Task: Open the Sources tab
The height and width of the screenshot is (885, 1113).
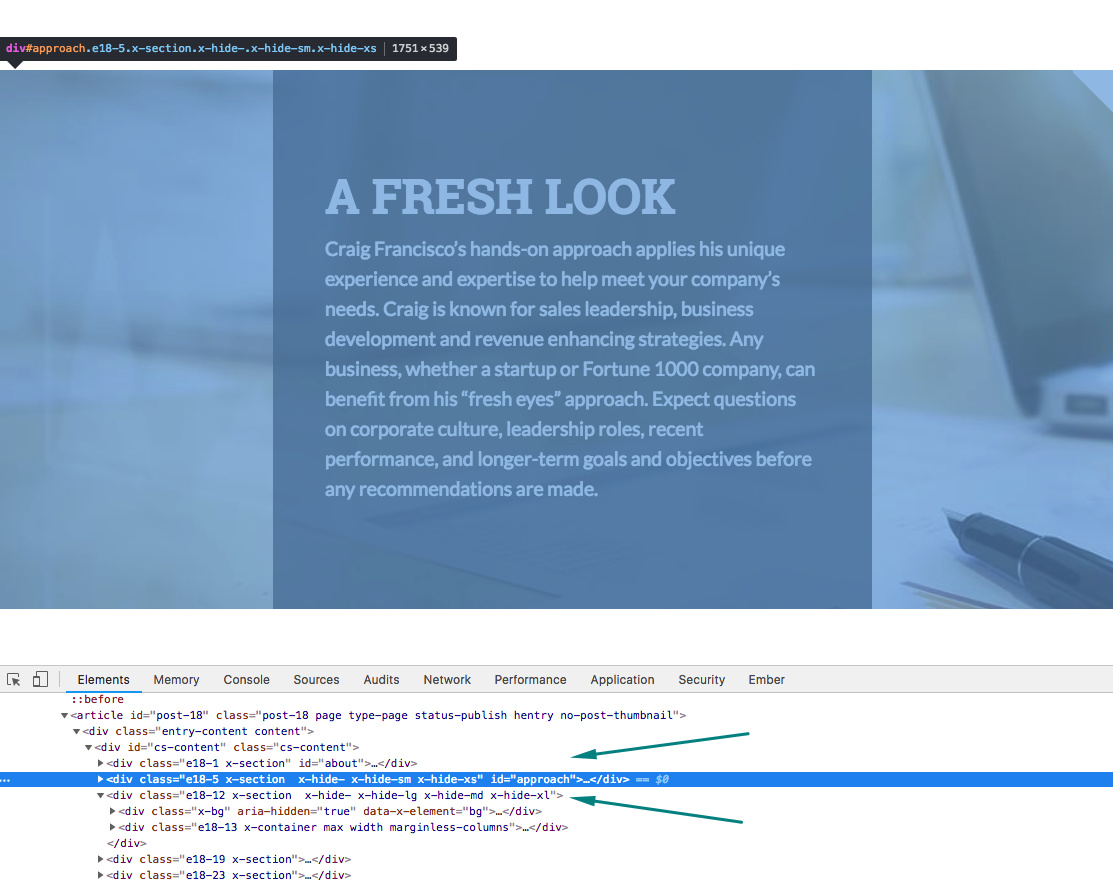Action: coord(316,679)
